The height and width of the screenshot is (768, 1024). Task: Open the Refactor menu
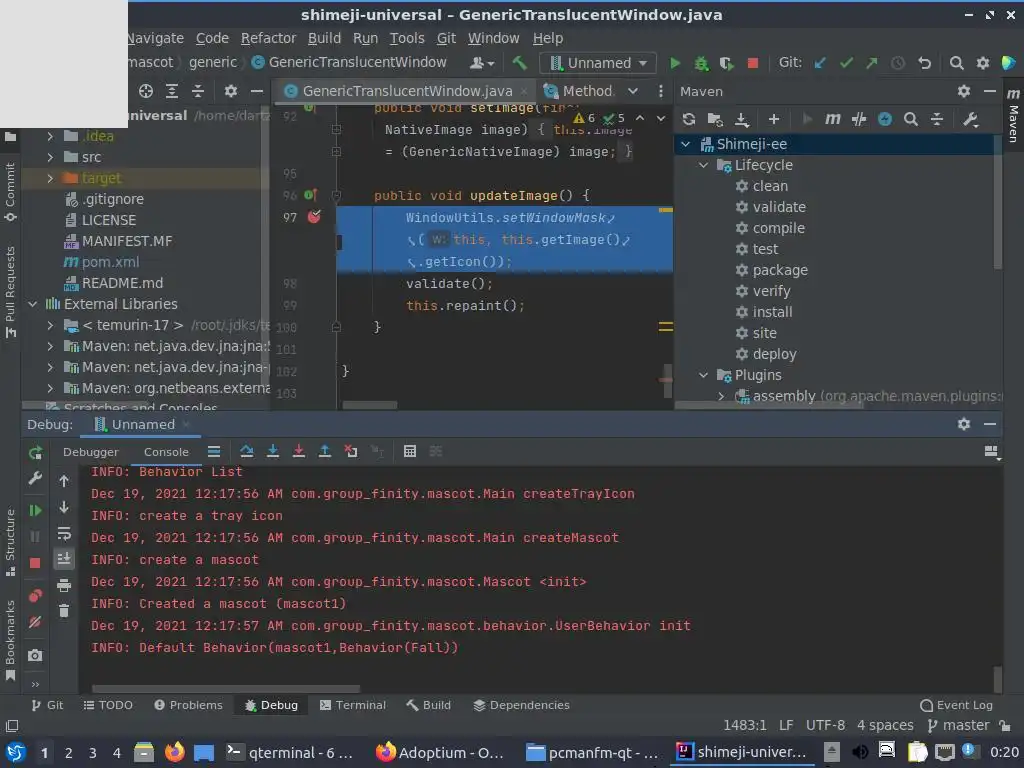point(268,39)
